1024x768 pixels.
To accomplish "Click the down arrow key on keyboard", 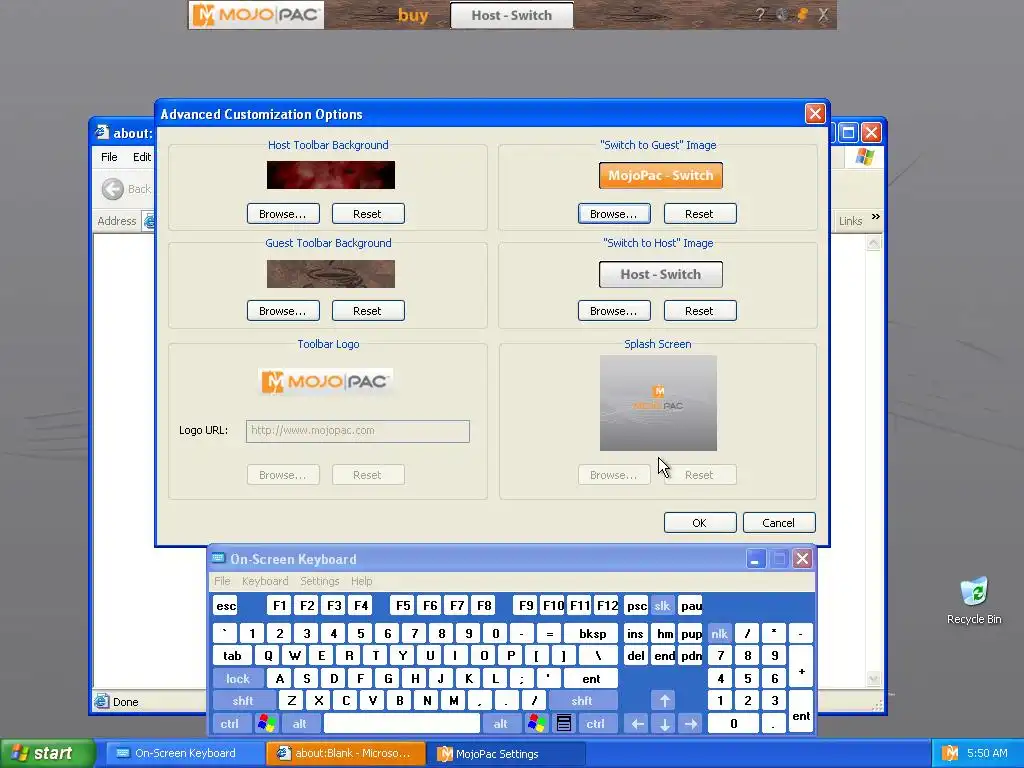I will point(664,724).
